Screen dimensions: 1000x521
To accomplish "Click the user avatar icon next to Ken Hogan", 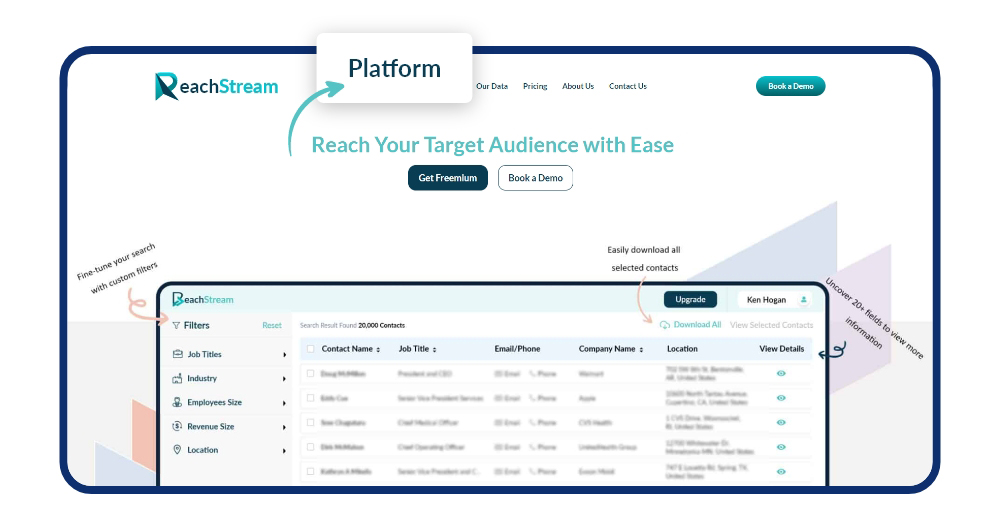I will coord(804,300).
